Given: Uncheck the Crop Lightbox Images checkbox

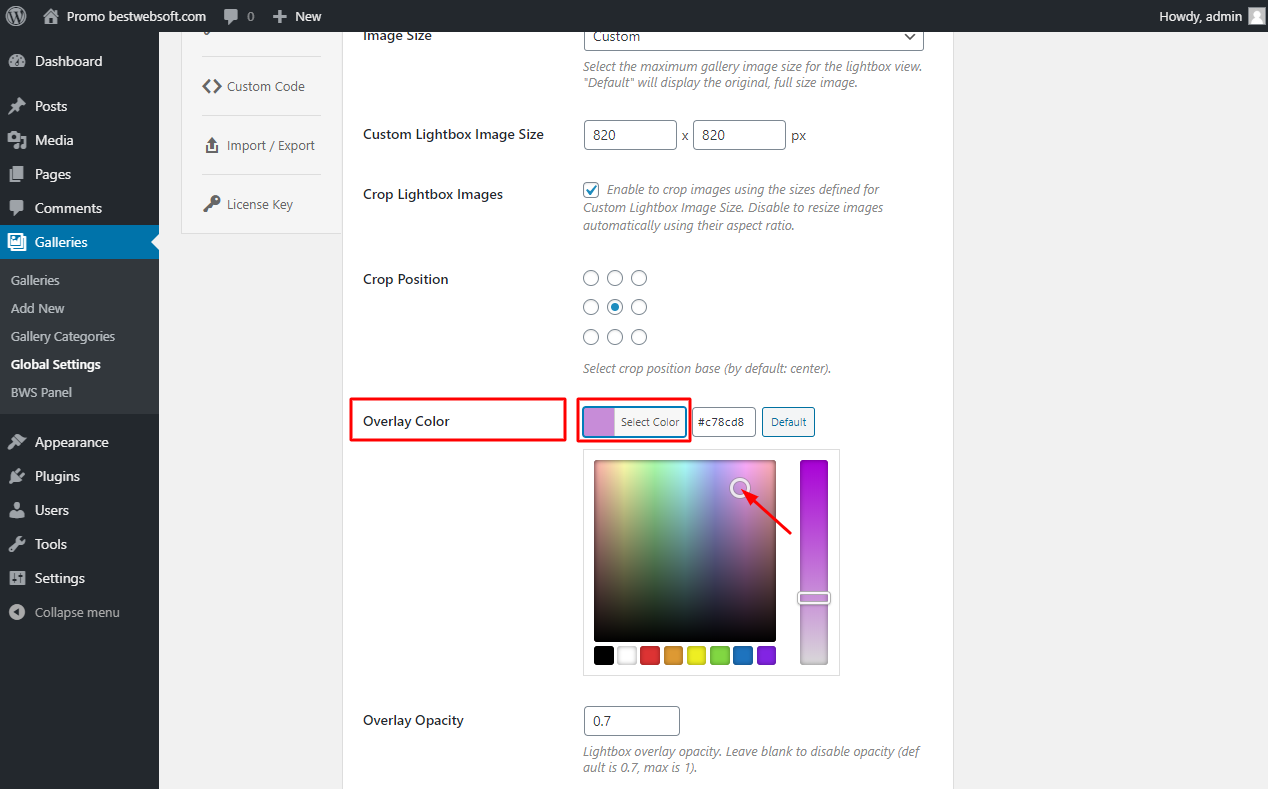Looking at the screenshot, I should [591, 190].
